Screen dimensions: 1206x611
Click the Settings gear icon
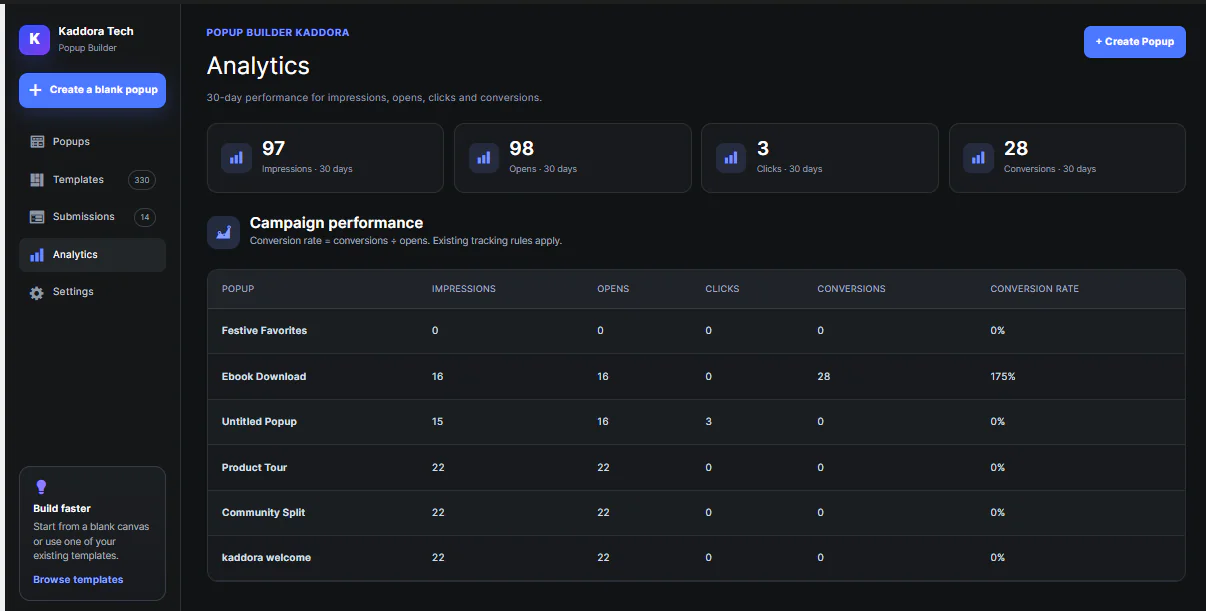[37, 292]
